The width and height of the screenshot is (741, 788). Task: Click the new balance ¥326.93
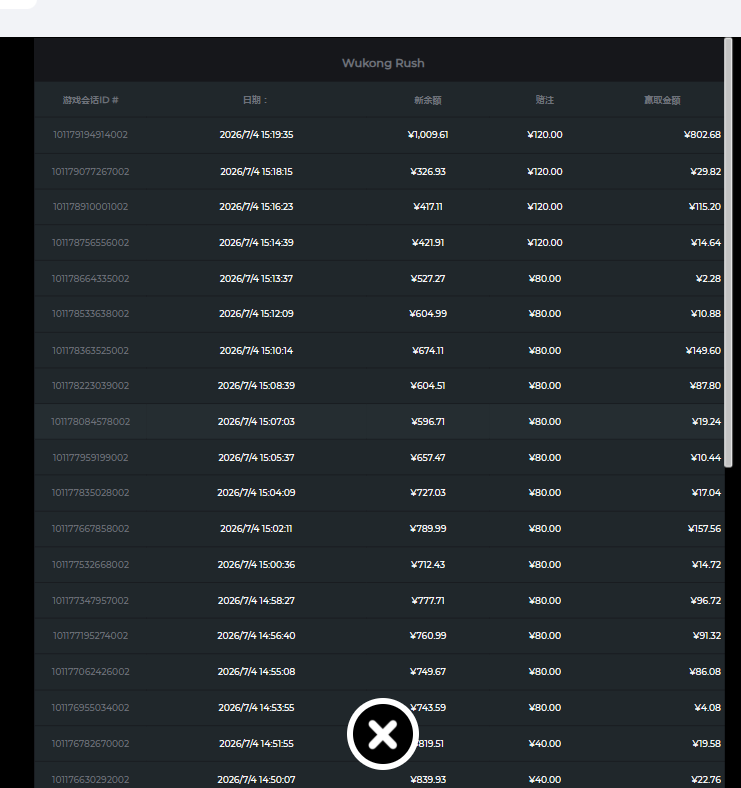(428, 172)
